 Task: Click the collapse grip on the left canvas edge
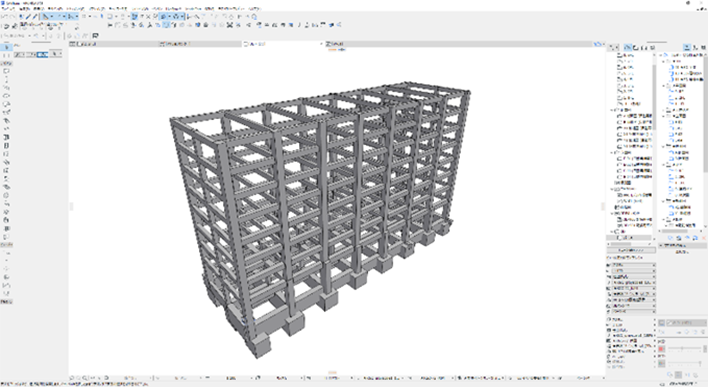click(x=70, y=206)
